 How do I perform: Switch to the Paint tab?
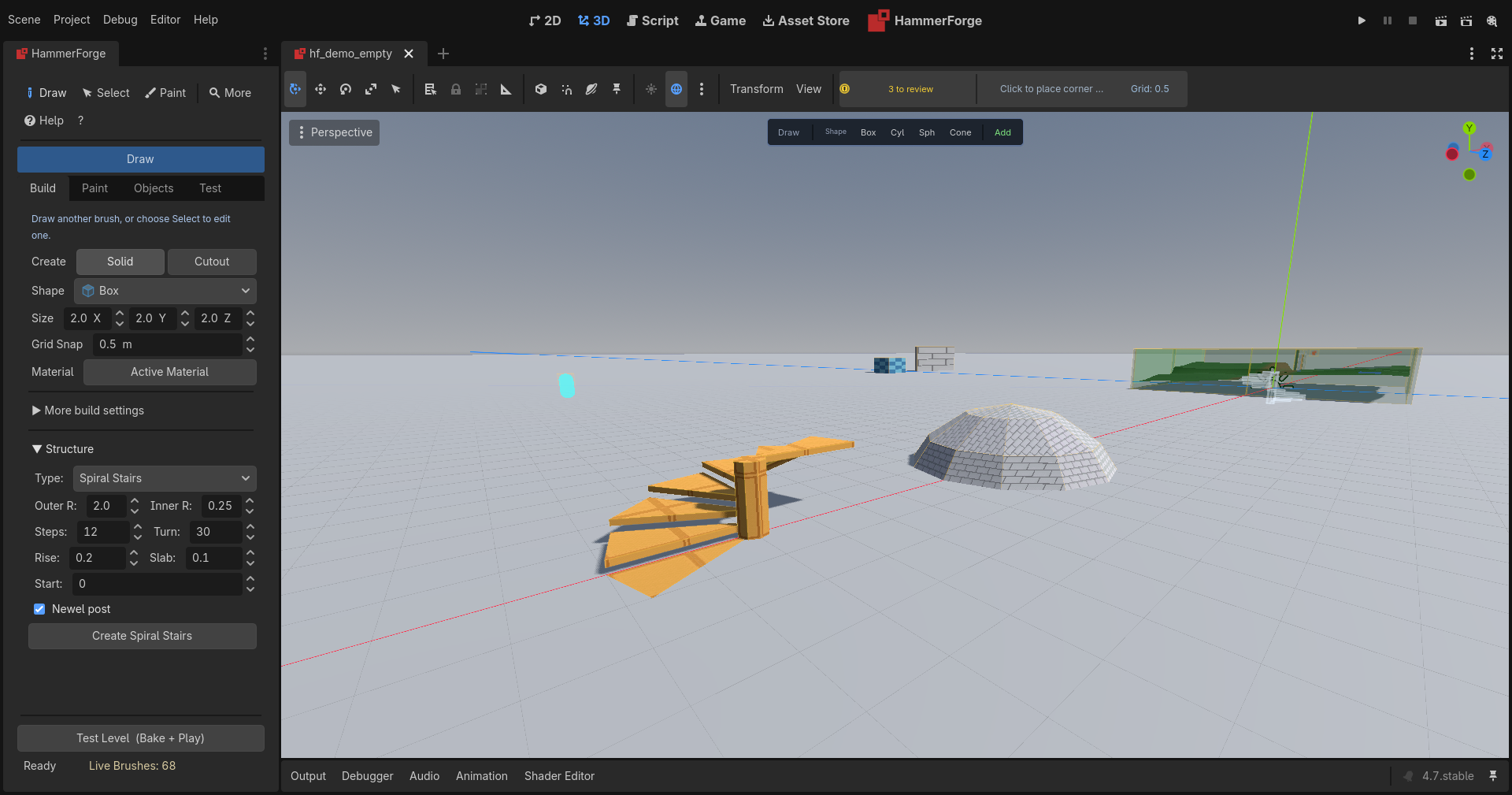tap(94, 188)
